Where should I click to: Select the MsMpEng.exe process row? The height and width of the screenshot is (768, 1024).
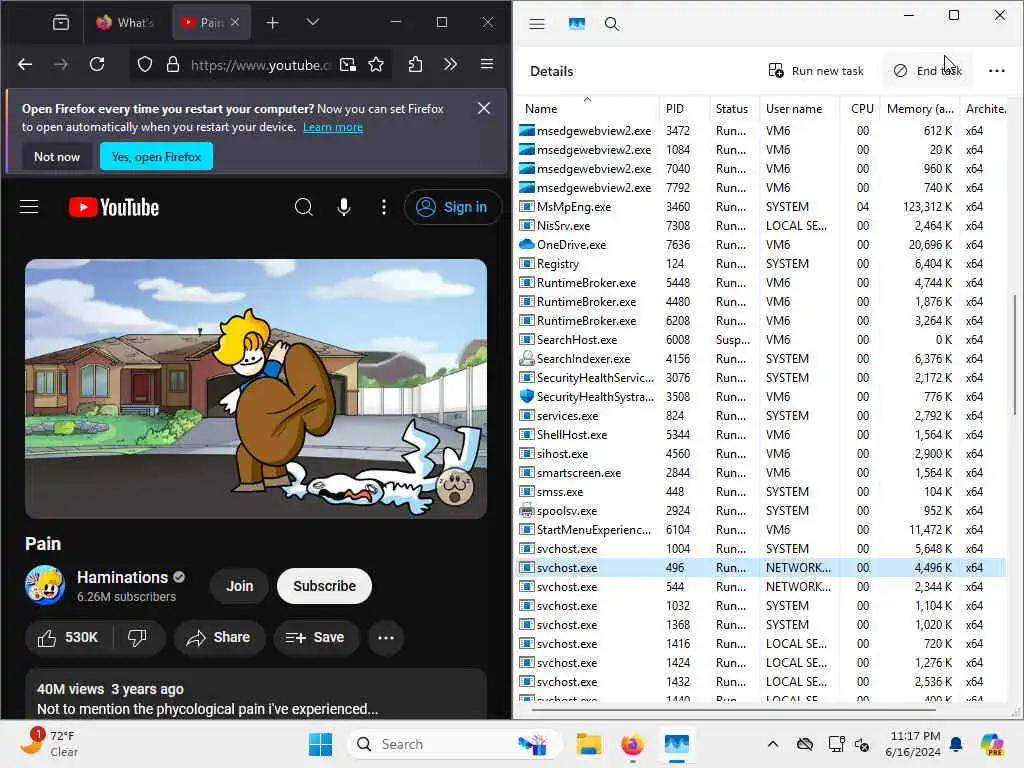pyautogui.click(x=761, y=207)
